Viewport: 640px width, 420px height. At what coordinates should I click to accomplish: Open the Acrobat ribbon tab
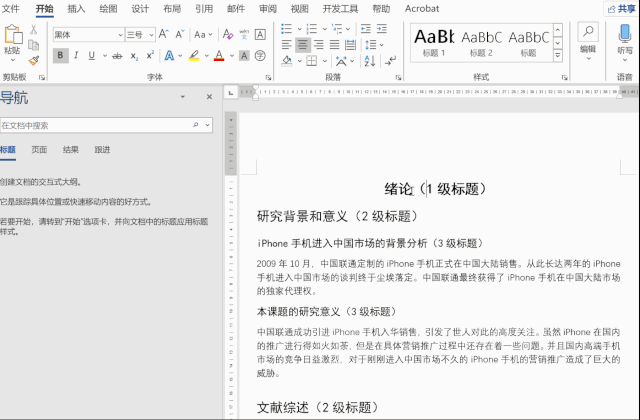coord(422,9)
